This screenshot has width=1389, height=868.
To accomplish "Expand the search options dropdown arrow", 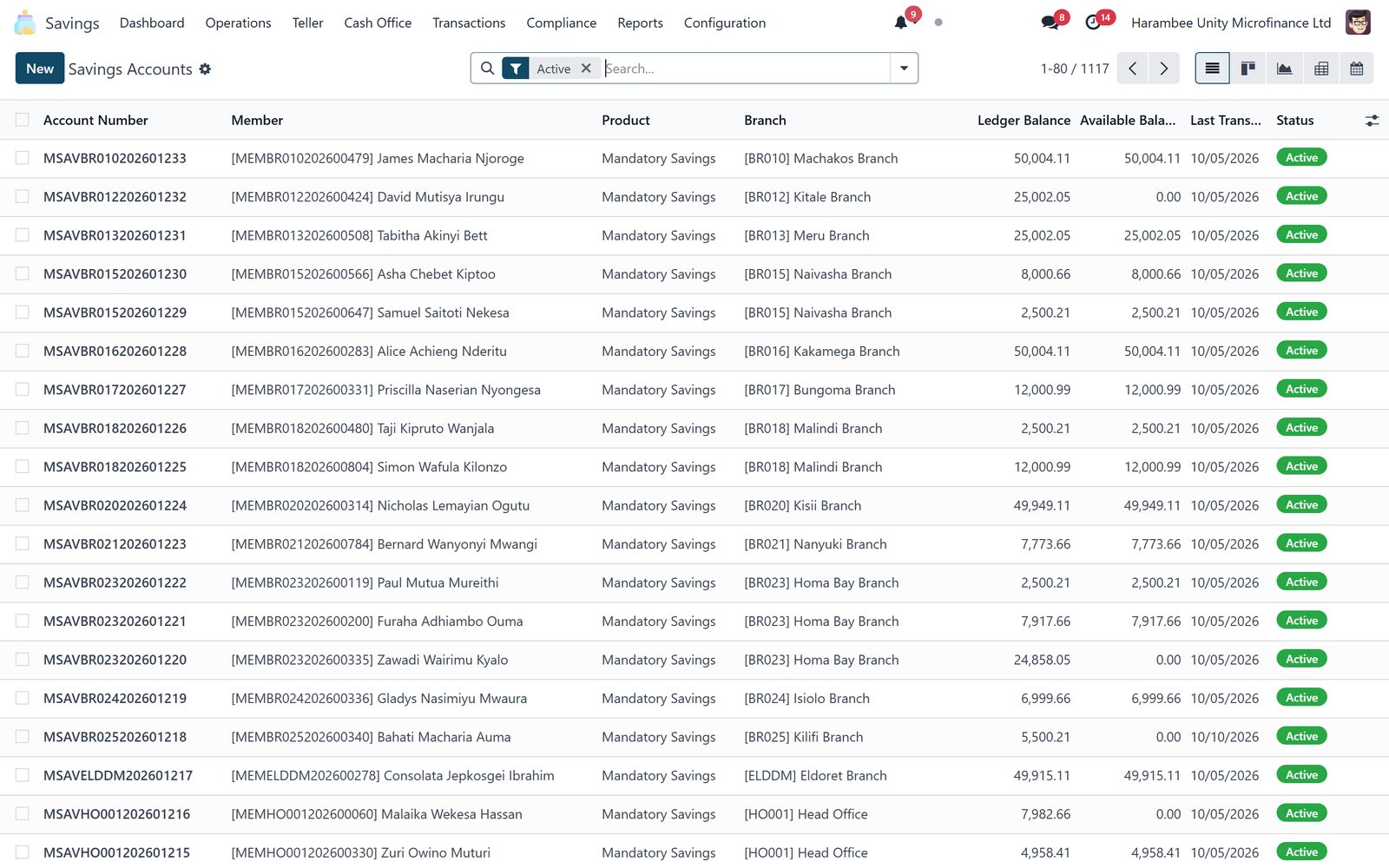I will [904, 69].
